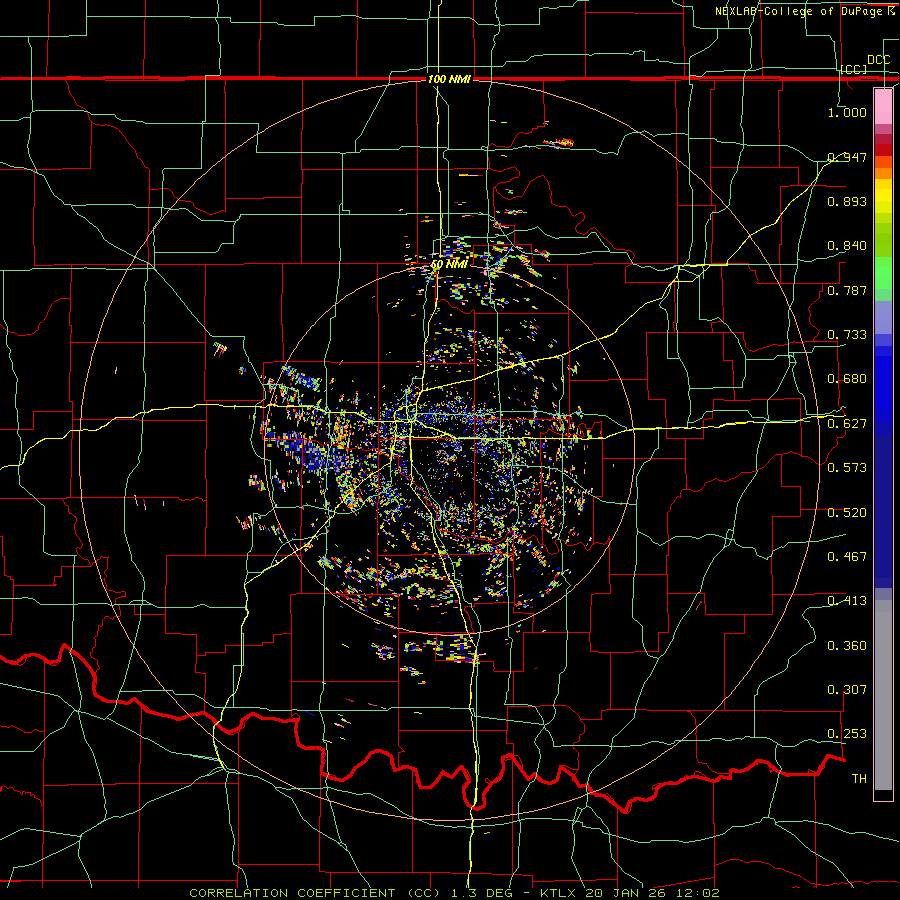
Task: Click the 100 NMI range ring label
Action: (x=449, y=79)
